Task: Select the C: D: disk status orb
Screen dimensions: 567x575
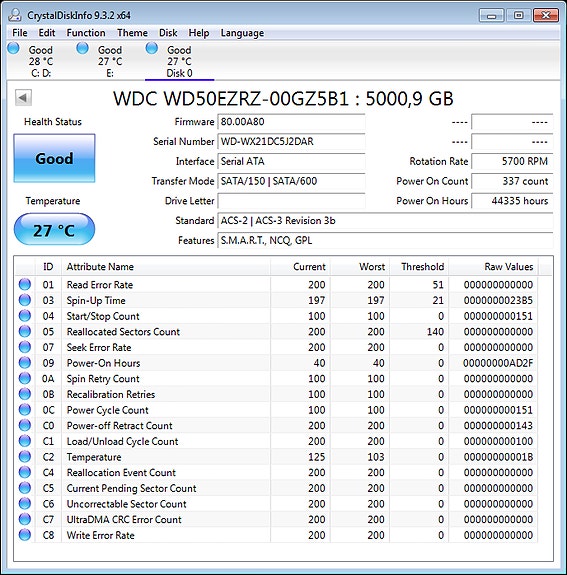Action: pyautogui.click(x=13, y=48)
